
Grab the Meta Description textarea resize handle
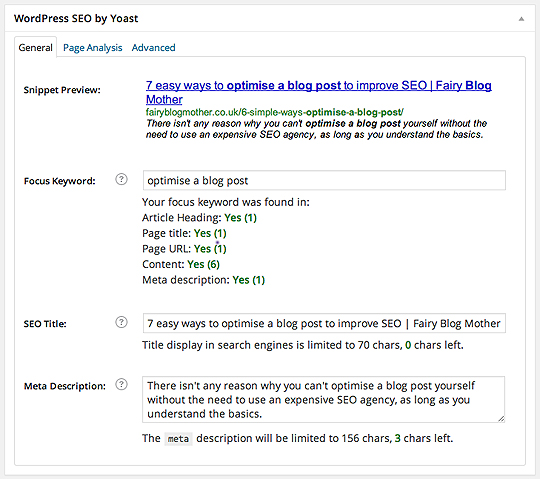pos(501,419)
